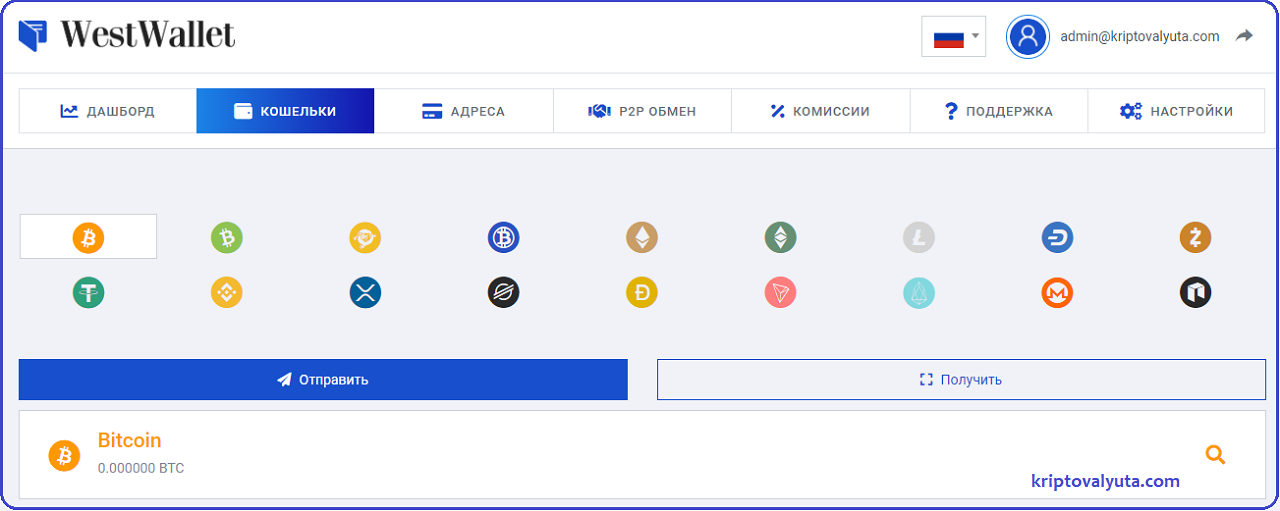Go to the Настройки tab

coord(1176,111)
